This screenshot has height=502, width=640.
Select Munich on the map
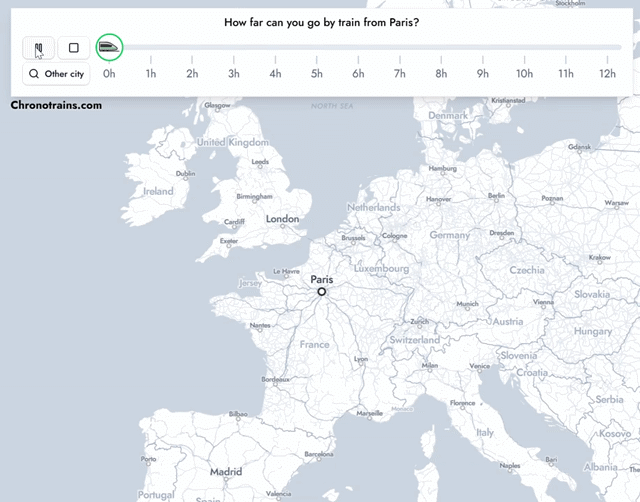(467, 304)
